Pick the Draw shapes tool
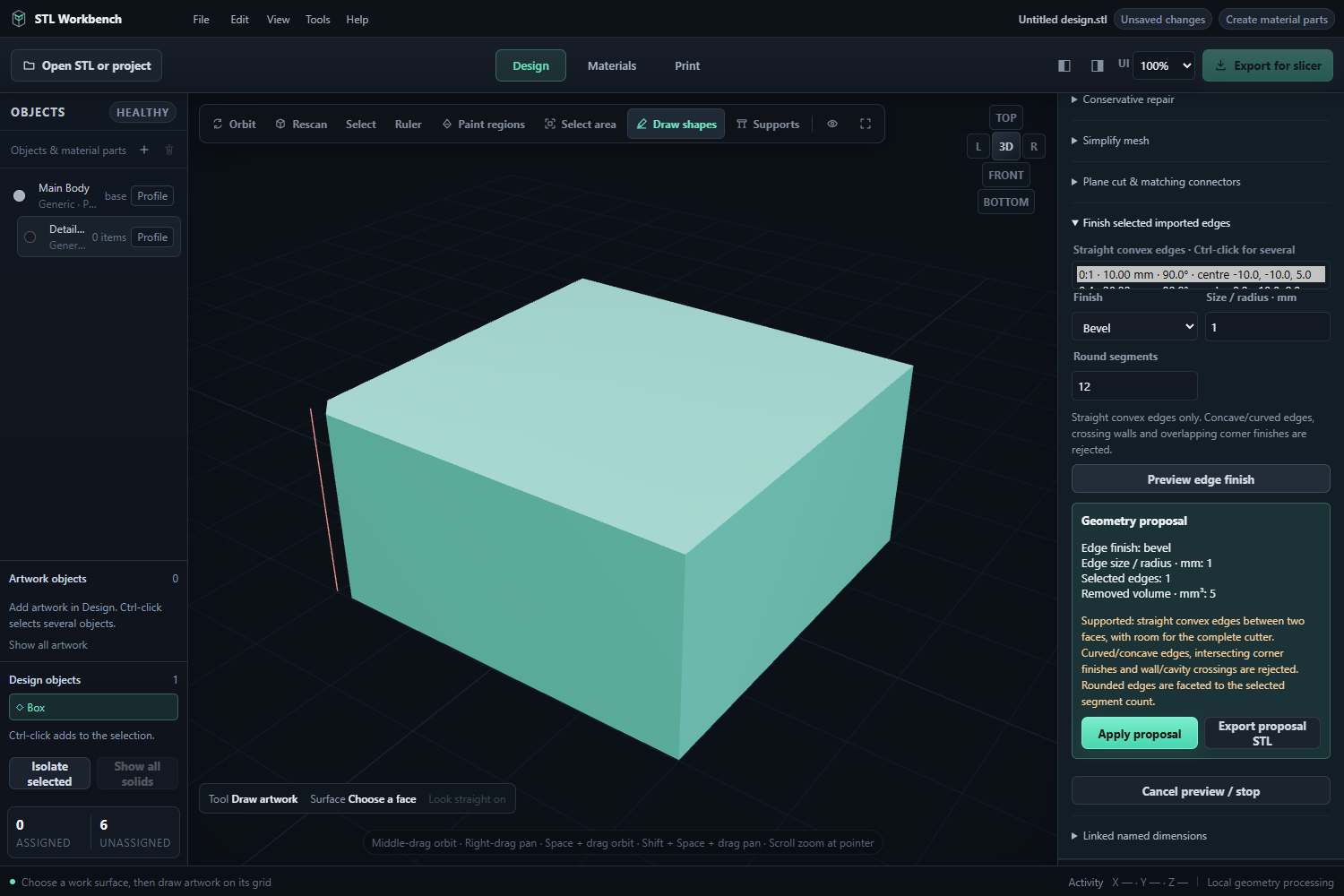This screenshot has height=896, width=1344. click(676, 124)
